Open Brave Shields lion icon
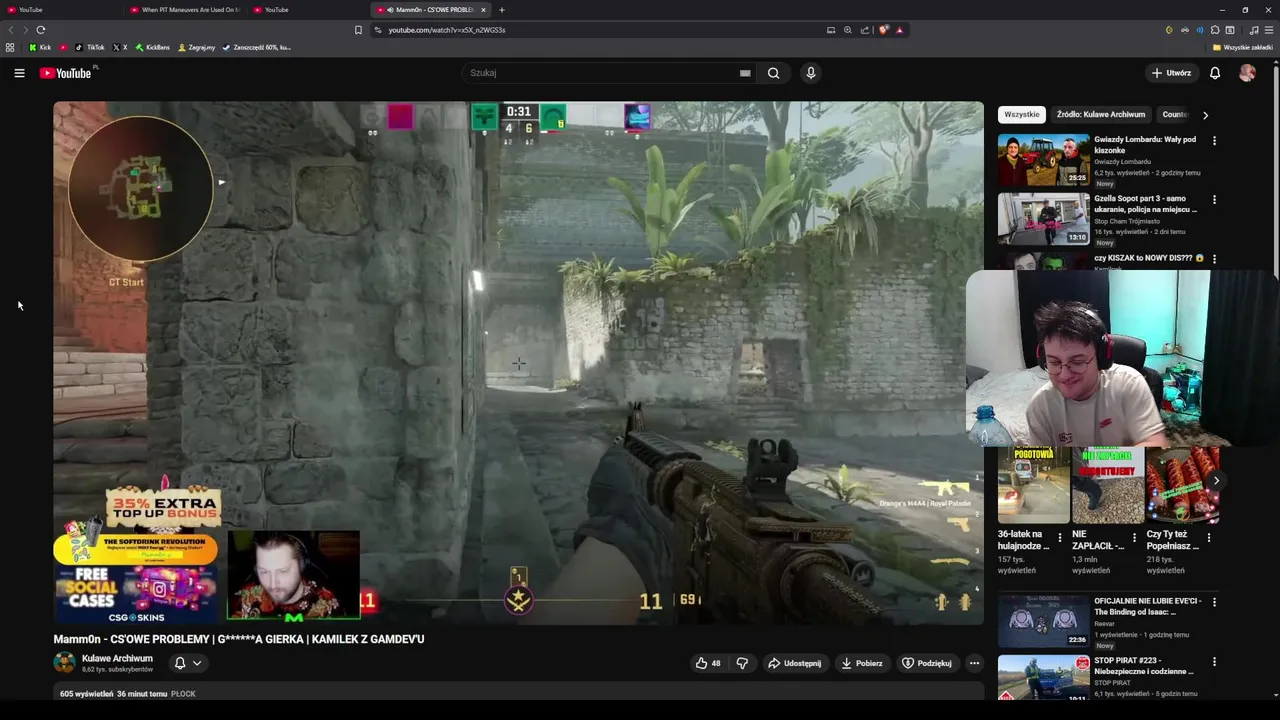Image resolution: width=1280 pixels, height=720 pixels. coord(883,30)
